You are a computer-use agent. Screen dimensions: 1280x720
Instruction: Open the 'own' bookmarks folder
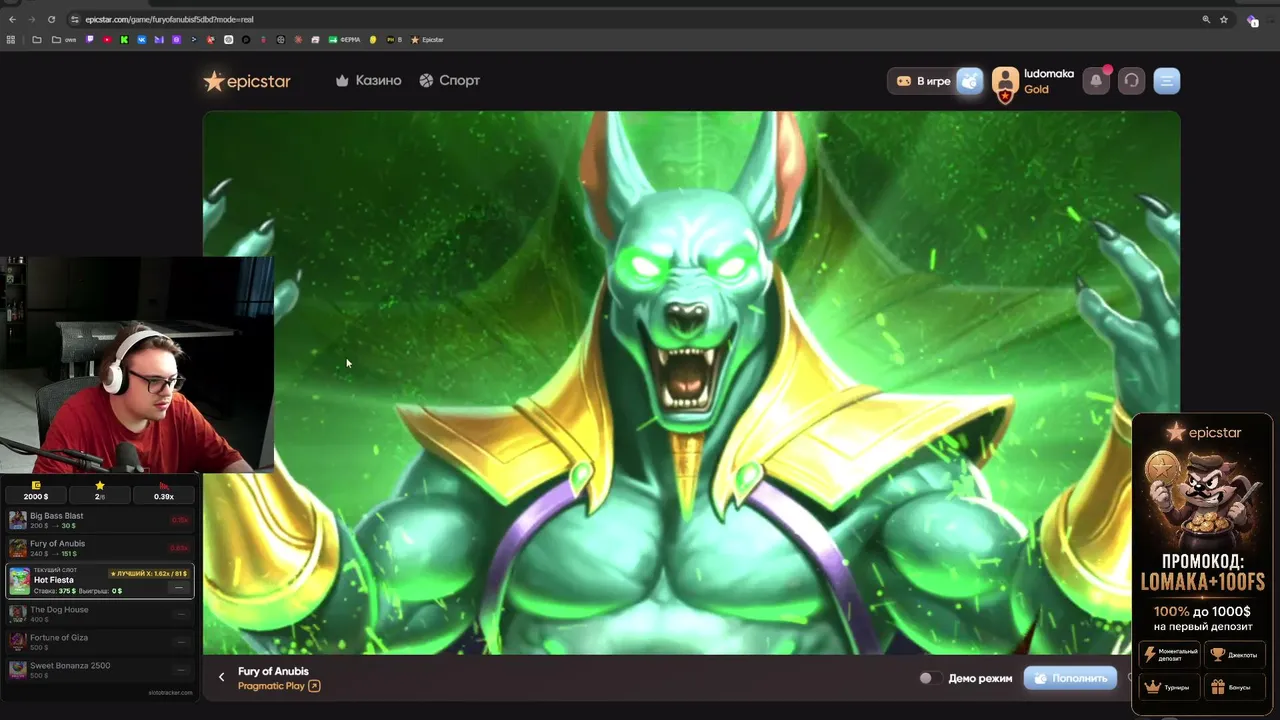pos(63,40)
